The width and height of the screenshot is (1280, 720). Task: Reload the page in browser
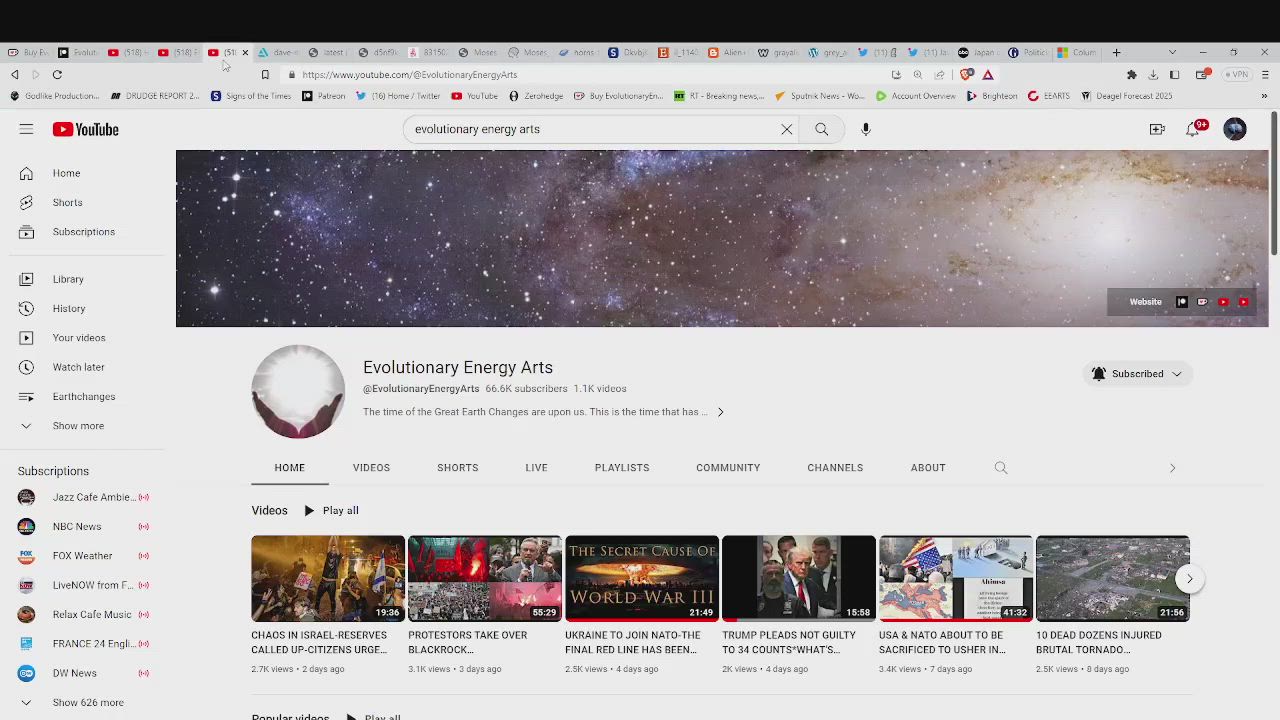(57, 74)
